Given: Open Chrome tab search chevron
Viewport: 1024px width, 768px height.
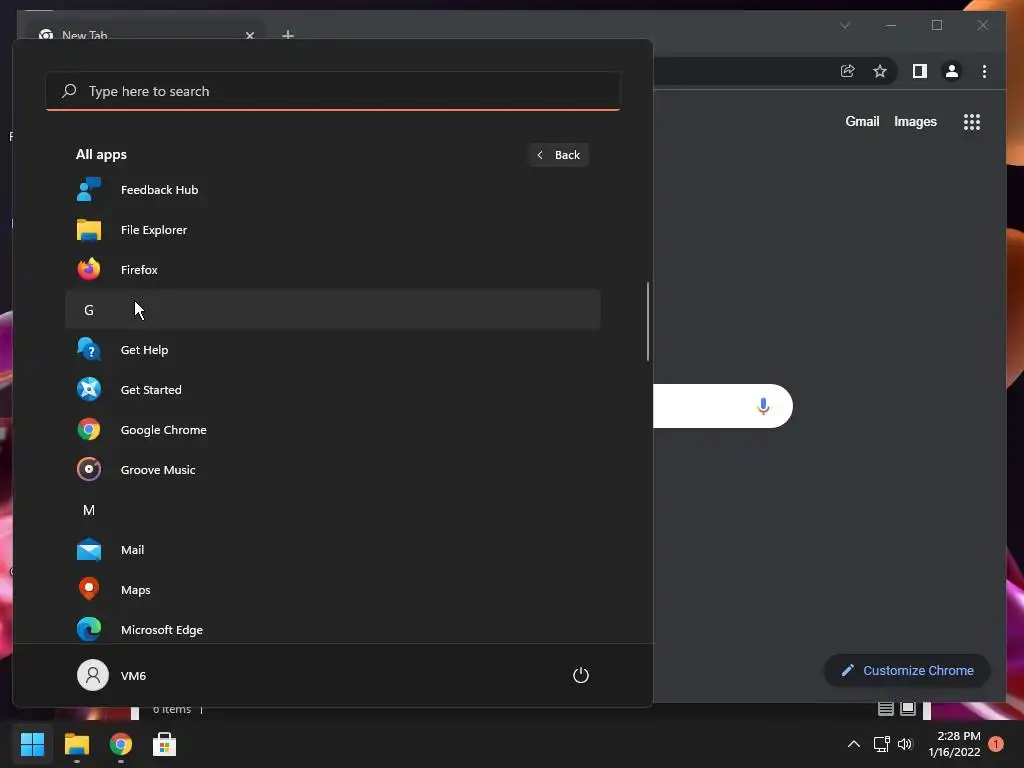Looking at the screenshot, I should [x=845, y=25].
